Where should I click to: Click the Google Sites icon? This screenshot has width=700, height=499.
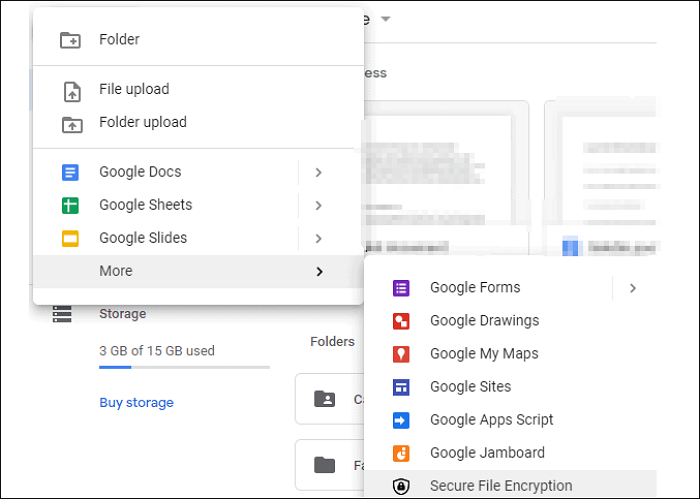401,387
